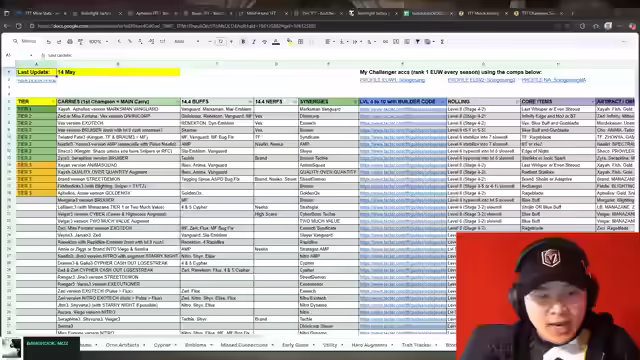Open the Borders tool
640x360 pixels.
click(300, 42)
